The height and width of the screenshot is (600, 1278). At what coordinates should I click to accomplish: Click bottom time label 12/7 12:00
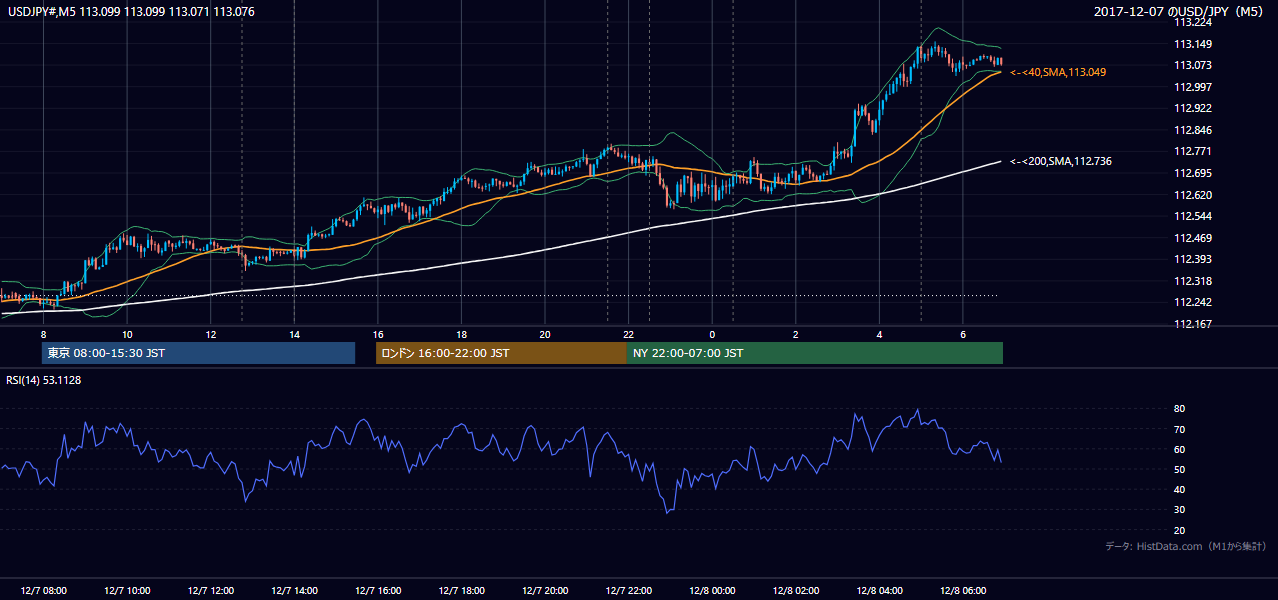211,591
